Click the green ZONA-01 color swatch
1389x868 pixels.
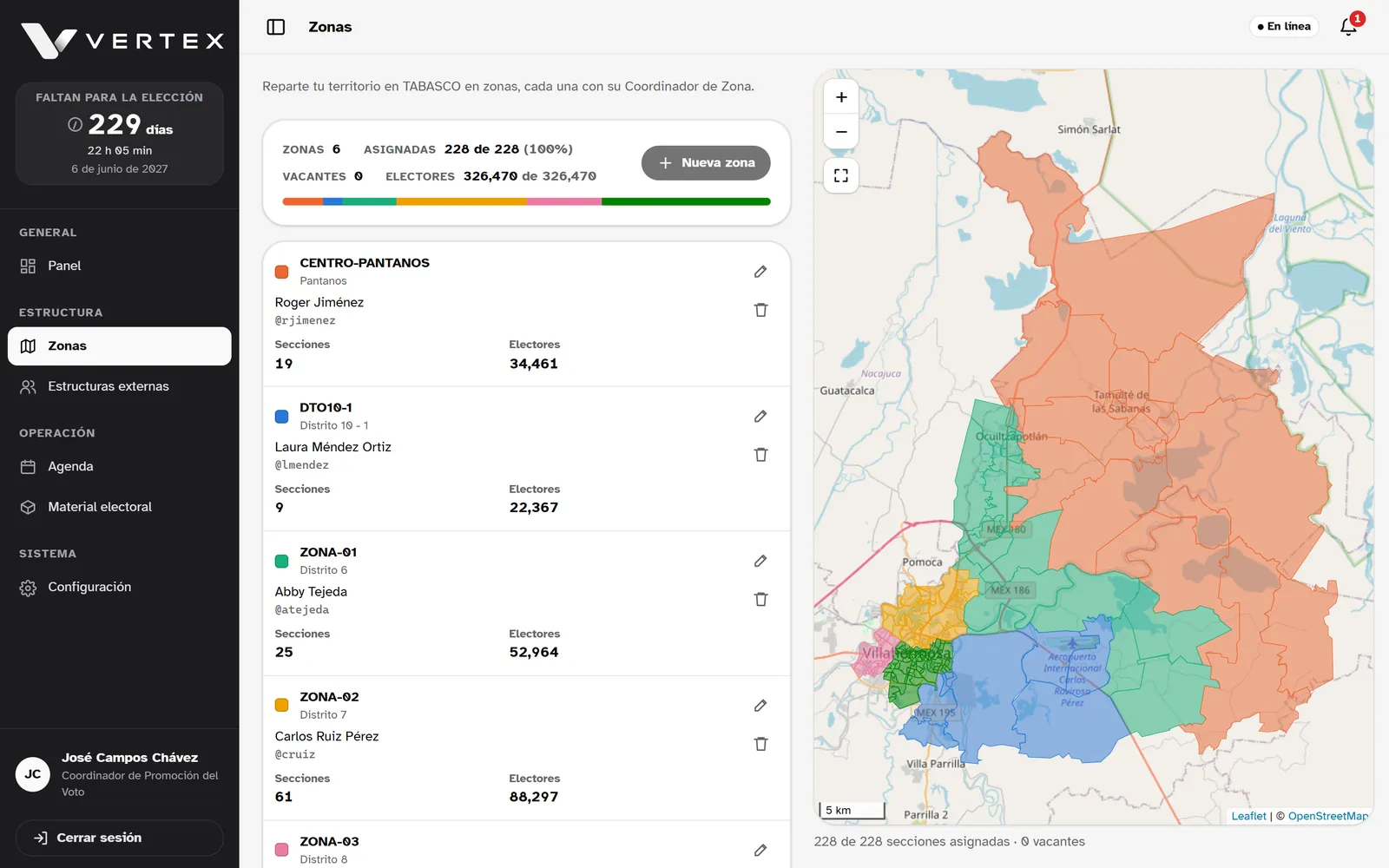(282, 562)
